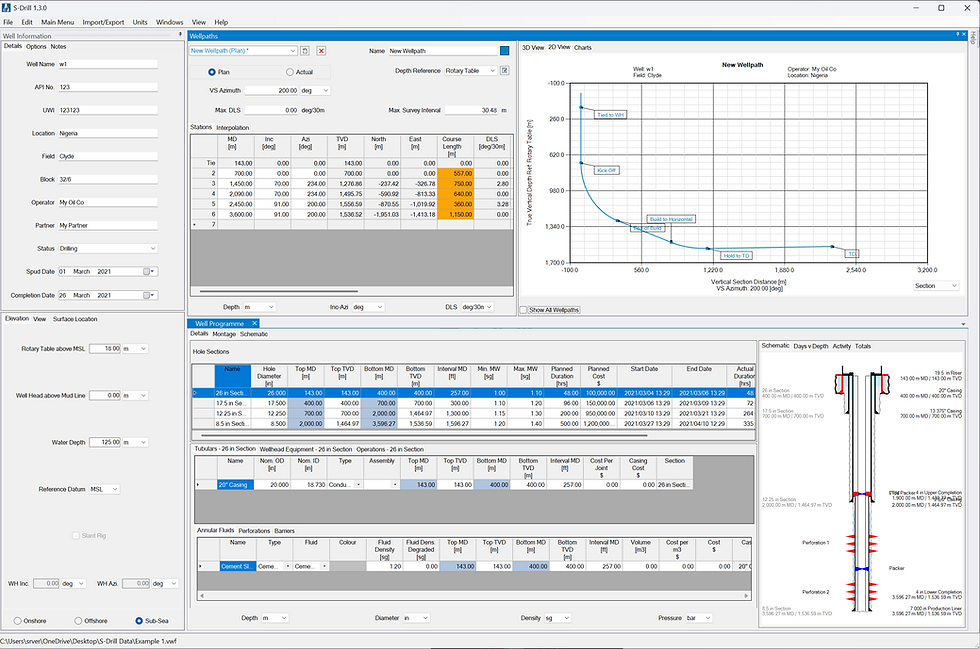Click the grey Colour cell in annular fluids
The height and width of the screenshot is (649, 980).
(x=348, y=566)
